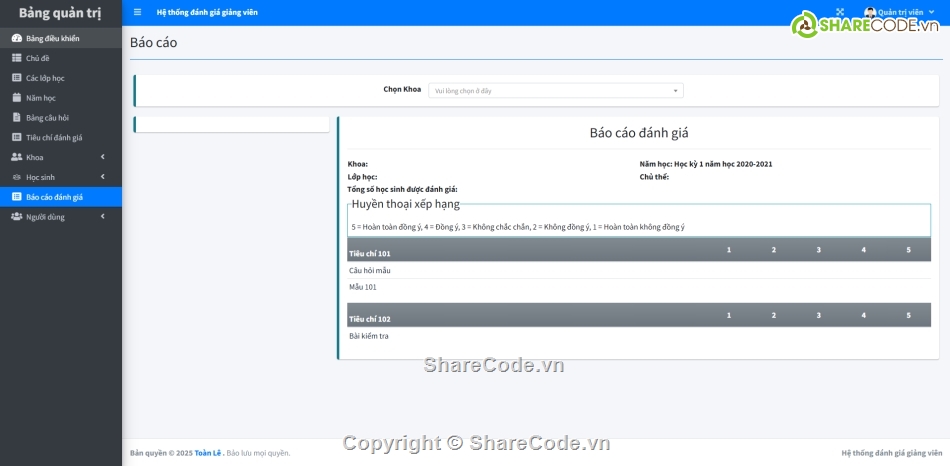Screen dimensions: 950x466
Task: Expand the Học sinh submenu arrow
Action: pos(103,177)
